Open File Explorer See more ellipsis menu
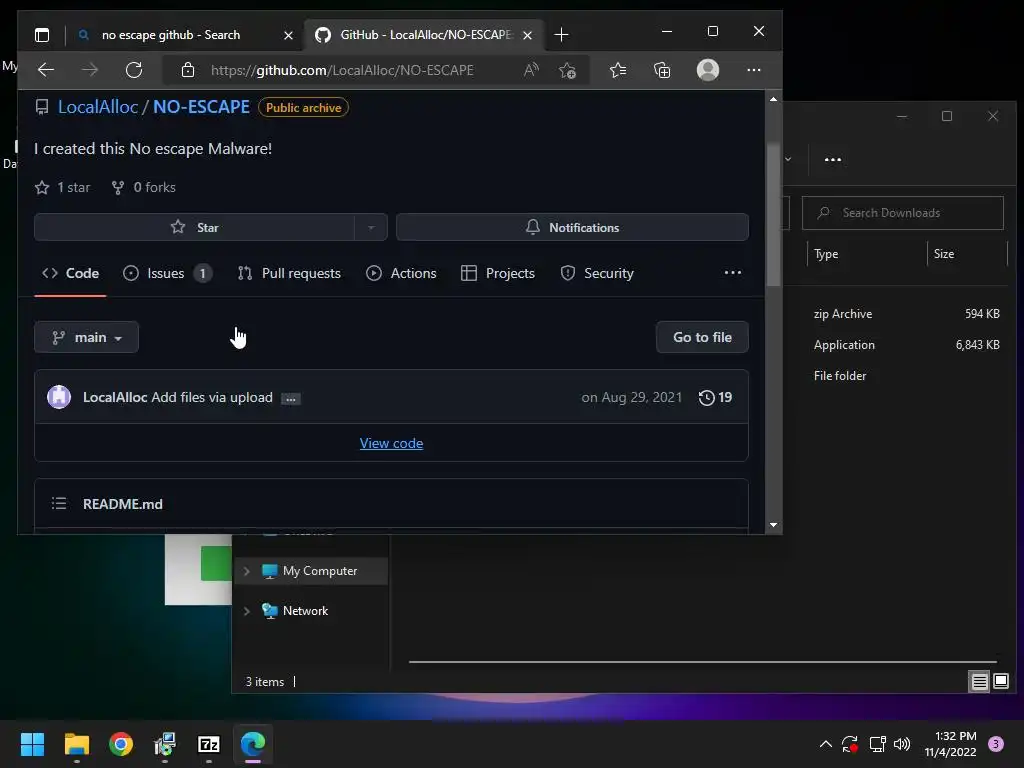 click(833, 159)
